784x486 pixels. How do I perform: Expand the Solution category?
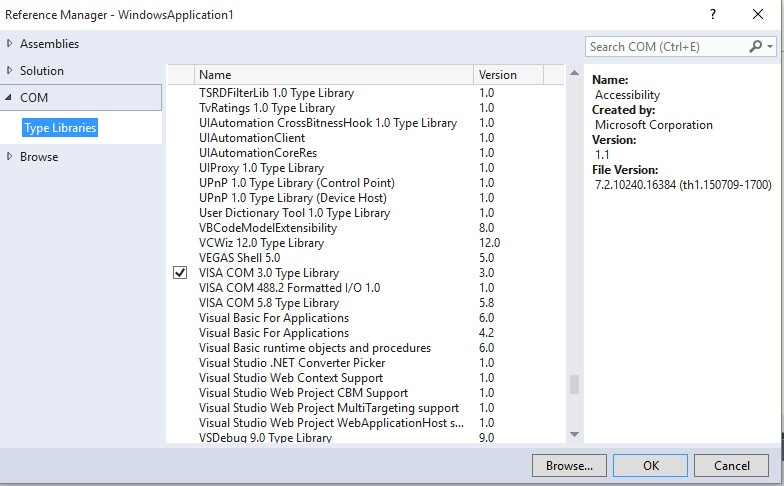(10, 71)
